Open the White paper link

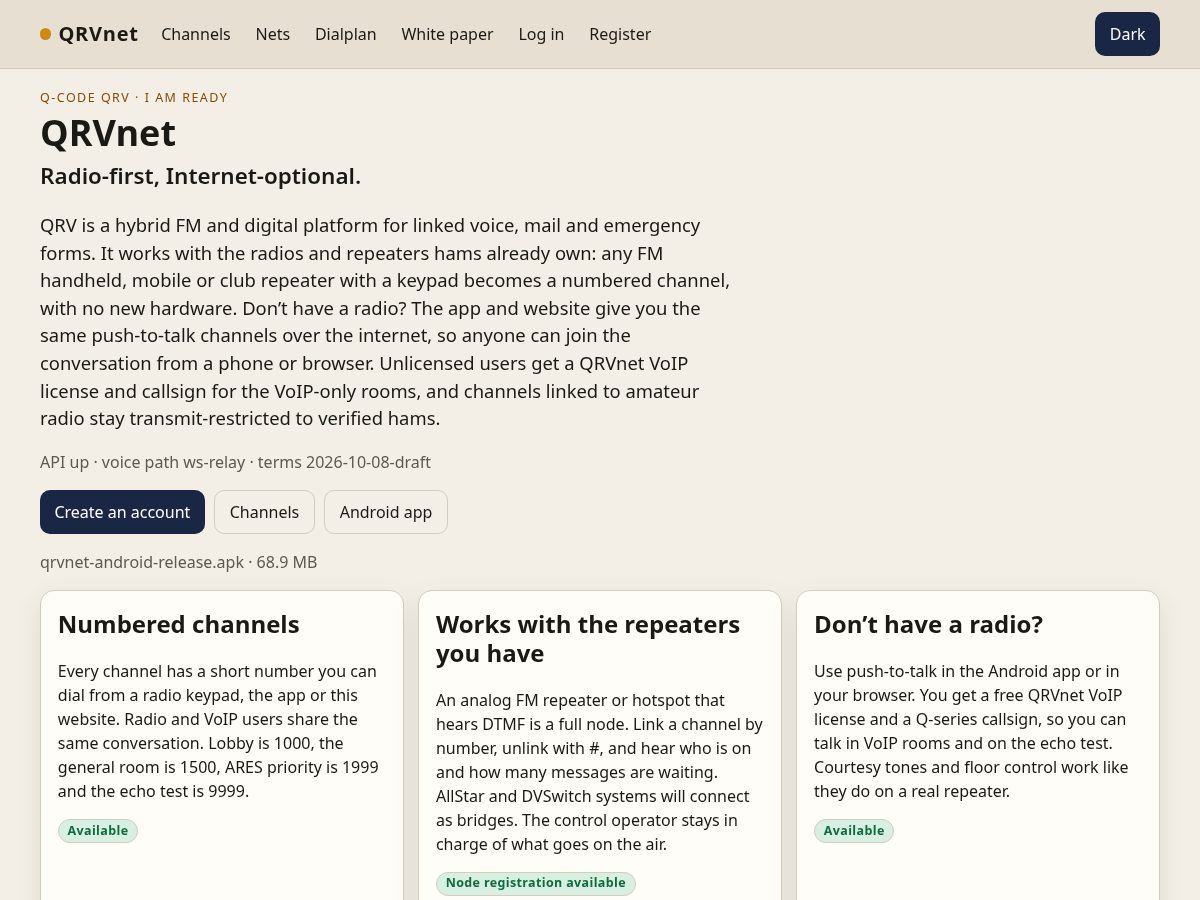tap(447, 34)
